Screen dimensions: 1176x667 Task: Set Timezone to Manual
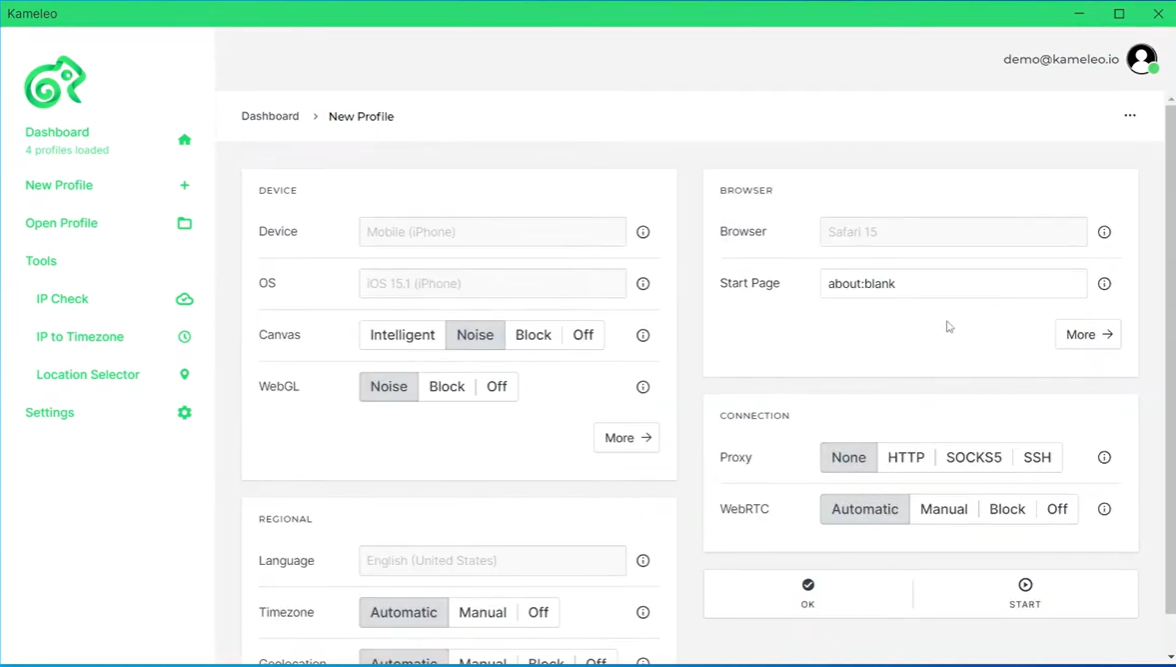(x=482, y=612)
